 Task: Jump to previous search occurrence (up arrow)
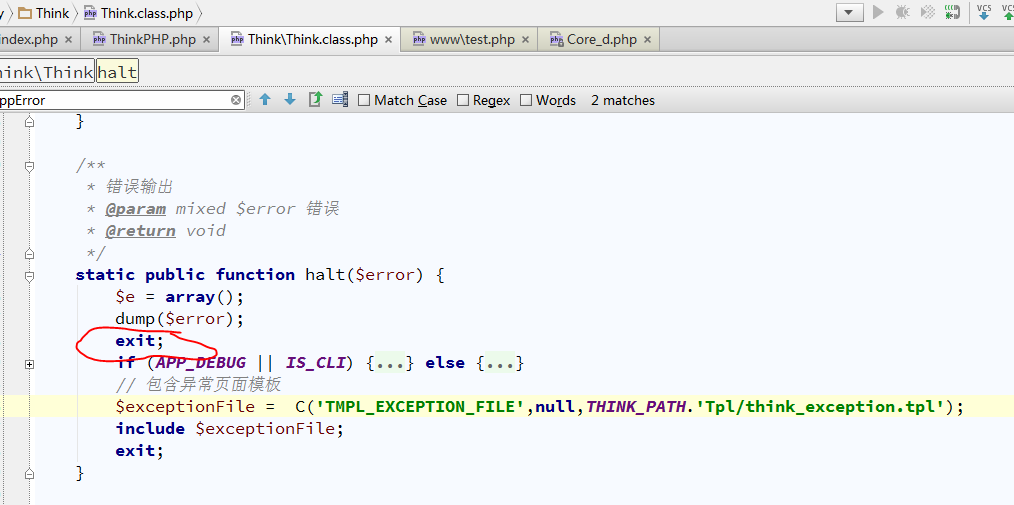coord(265,100)
